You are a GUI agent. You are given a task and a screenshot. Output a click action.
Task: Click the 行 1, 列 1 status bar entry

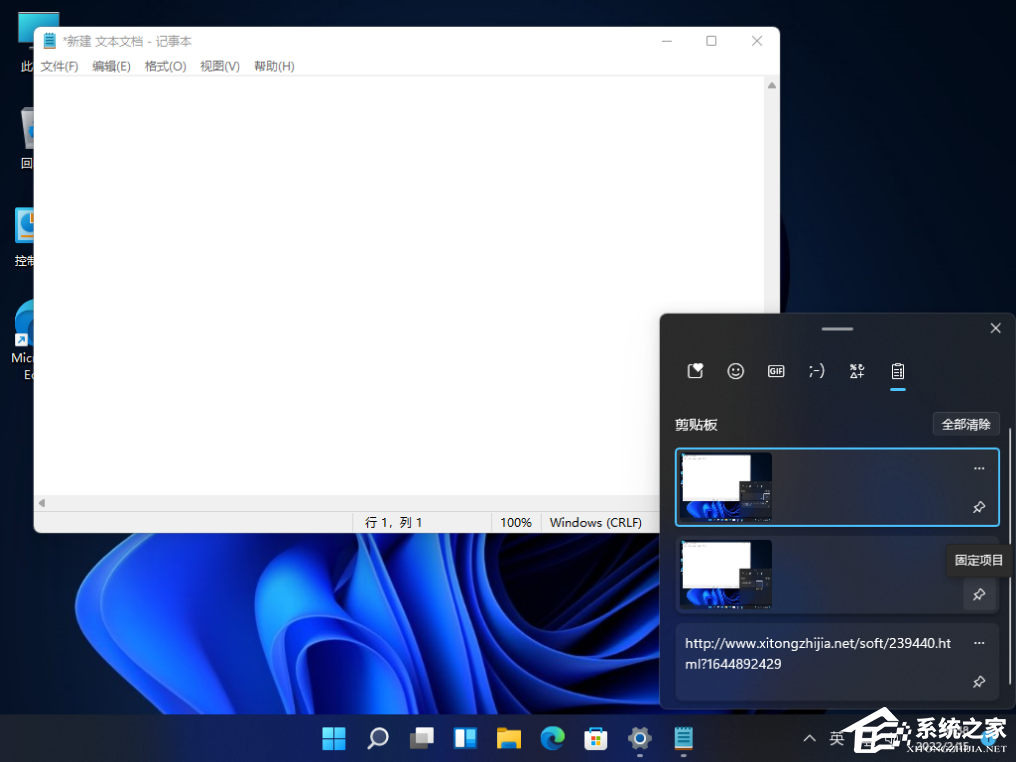tap(393, 522)
